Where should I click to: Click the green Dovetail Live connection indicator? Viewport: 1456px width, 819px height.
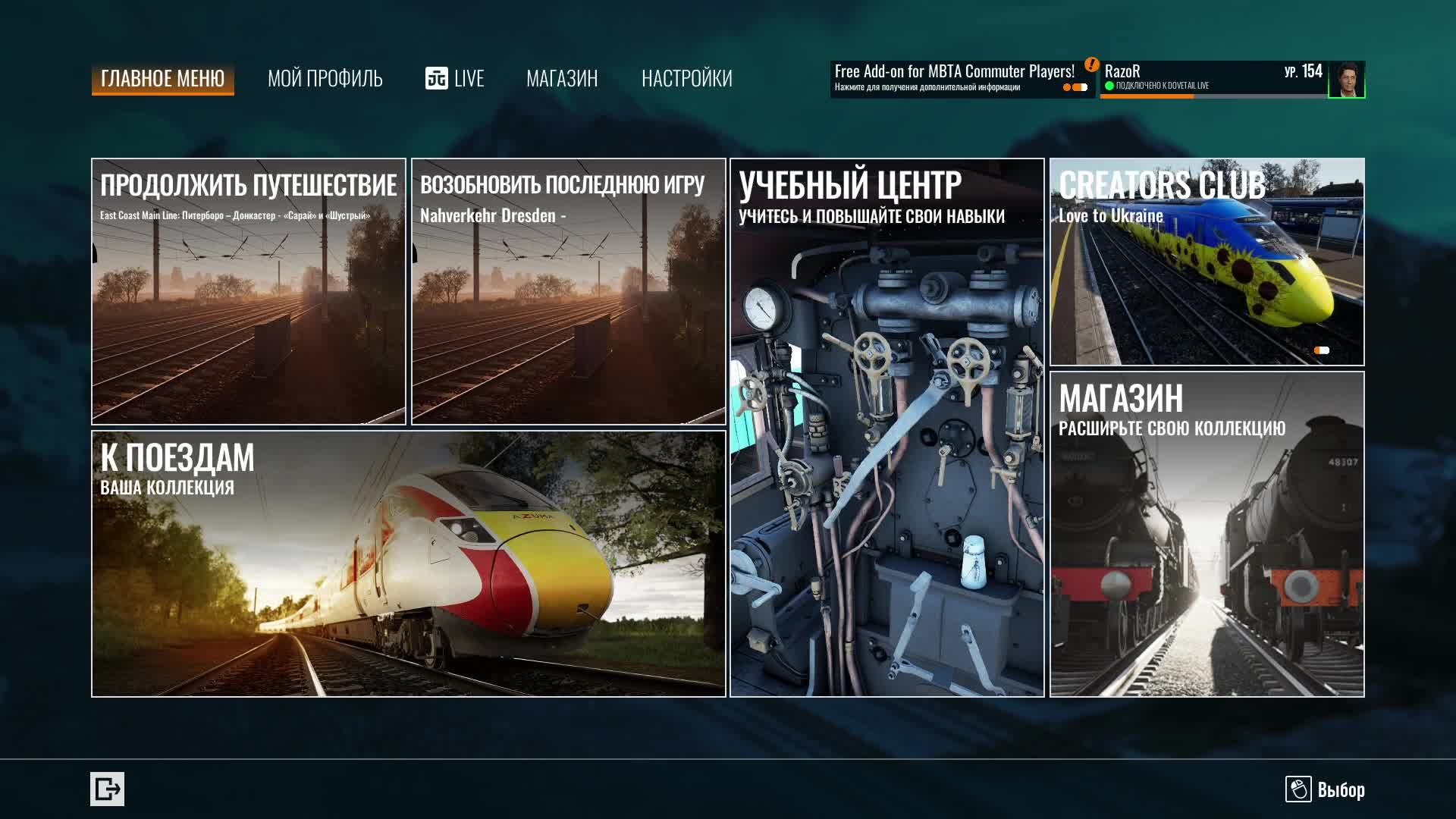pos(1109,86)
